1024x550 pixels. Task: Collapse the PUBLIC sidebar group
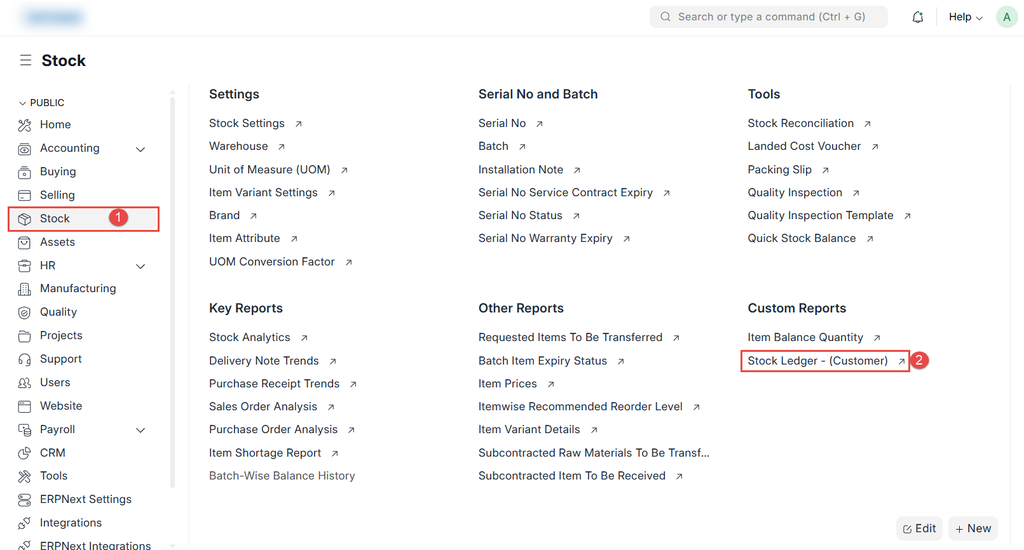[x=23, y=103]
